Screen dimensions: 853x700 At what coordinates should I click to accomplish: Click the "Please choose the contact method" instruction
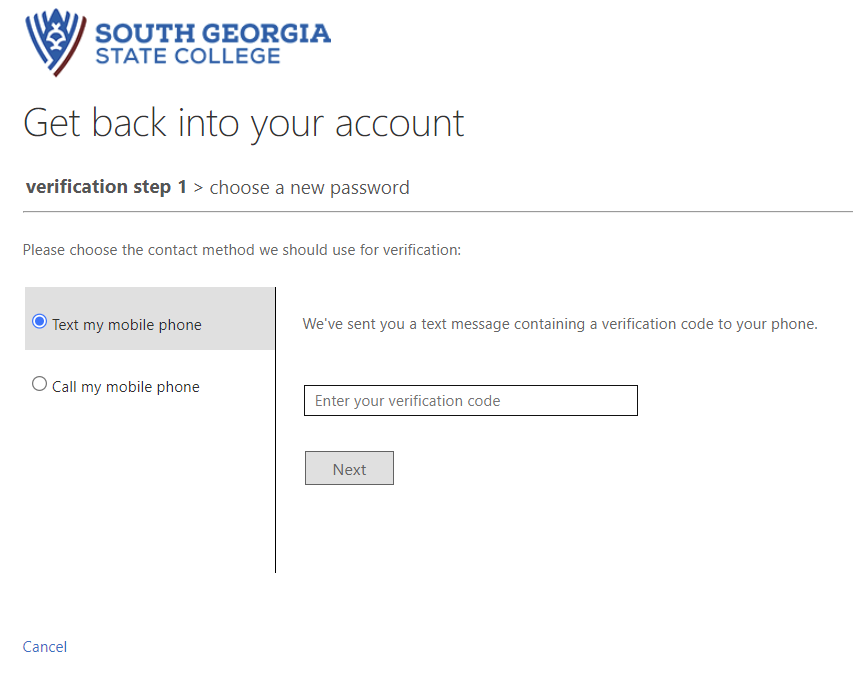(242, 250)
